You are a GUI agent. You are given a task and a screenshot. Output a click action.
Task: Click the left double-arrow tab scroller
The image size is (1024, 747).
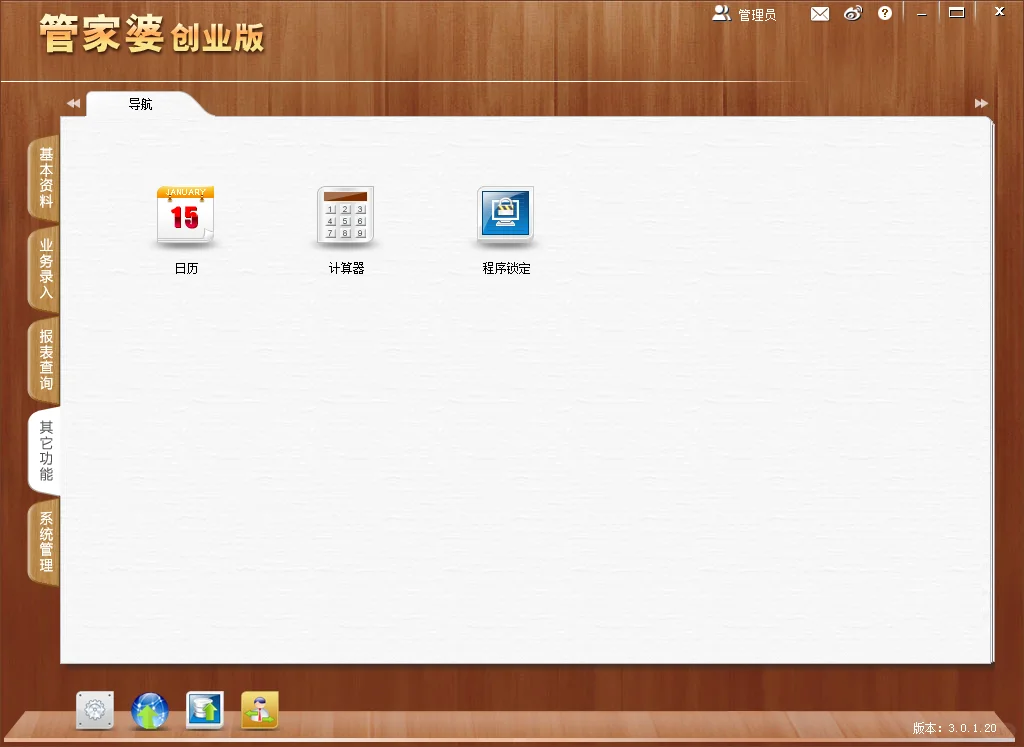tap(73, 103)
